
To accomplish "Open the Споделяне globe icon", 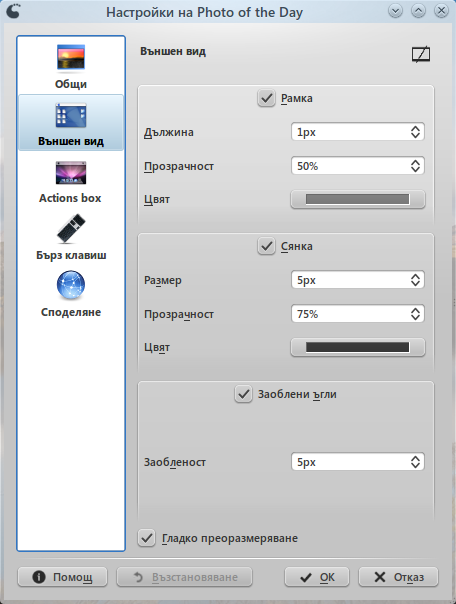I will 71,285.
